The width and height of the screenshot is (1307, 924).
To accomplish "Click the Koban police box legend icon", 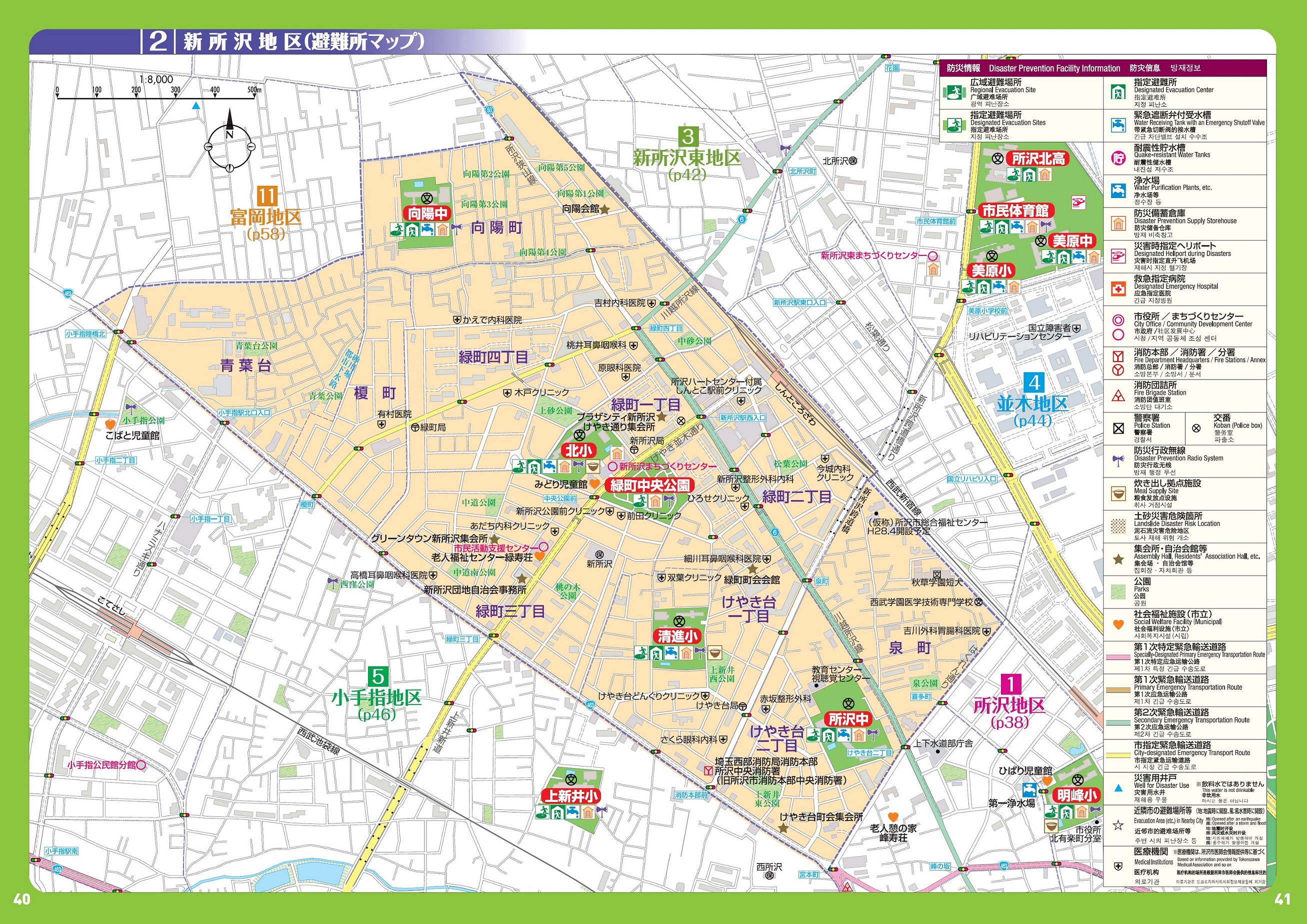I will (x=1196, y=428).
